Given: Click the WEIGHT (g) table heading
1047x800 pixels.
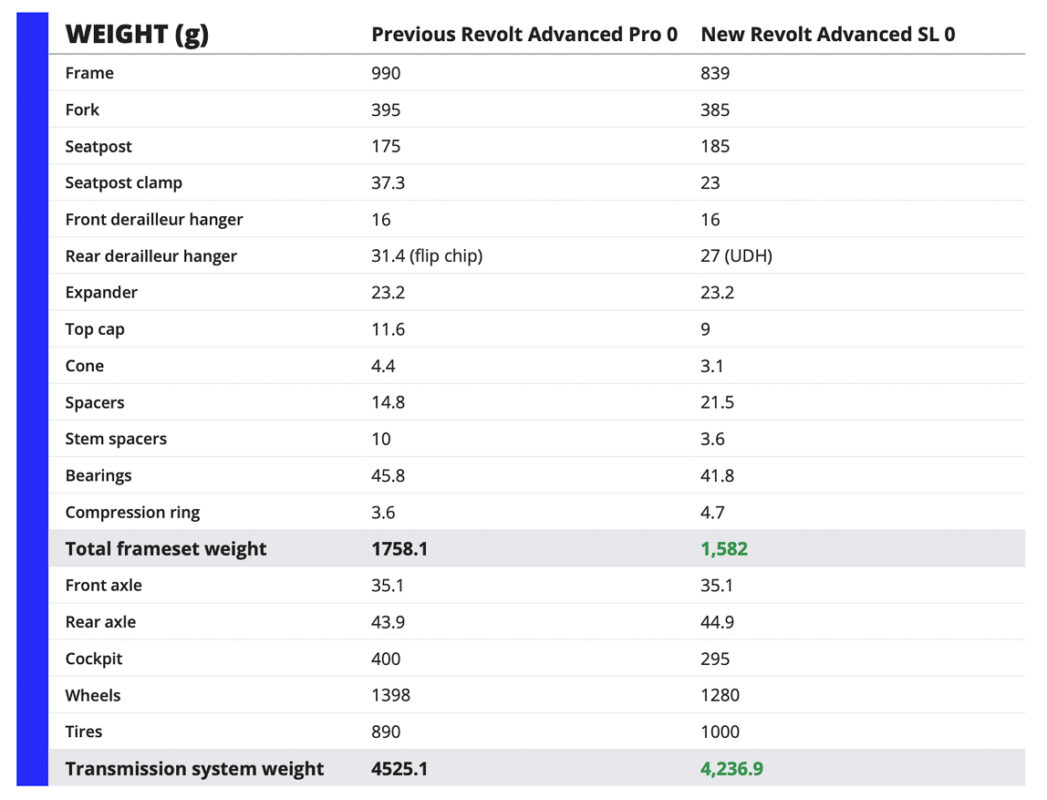Looking at the screenshot, I should [137, 34].
